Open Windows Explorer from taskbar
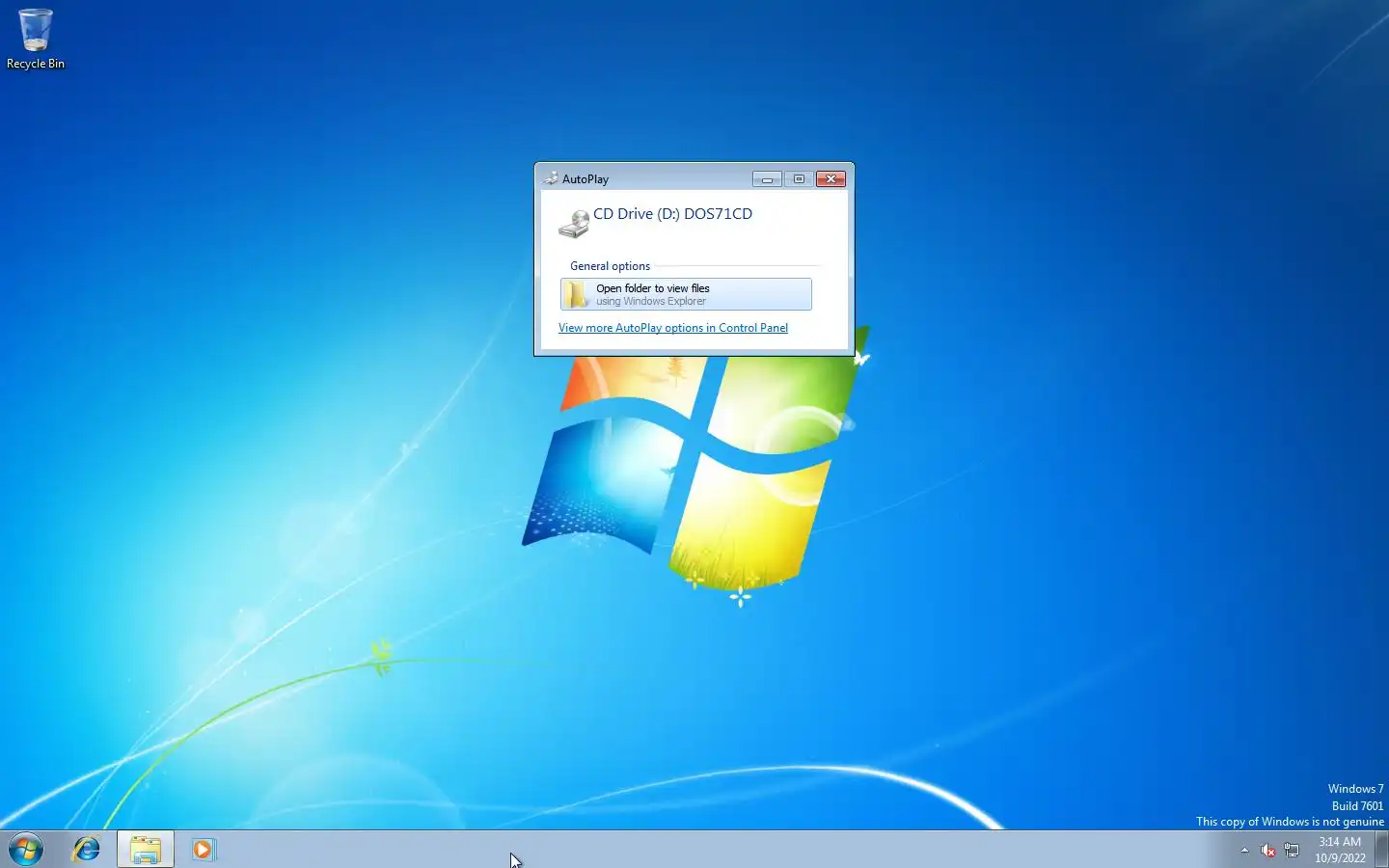Screen dimensions: 1389x868 [146, 850]
